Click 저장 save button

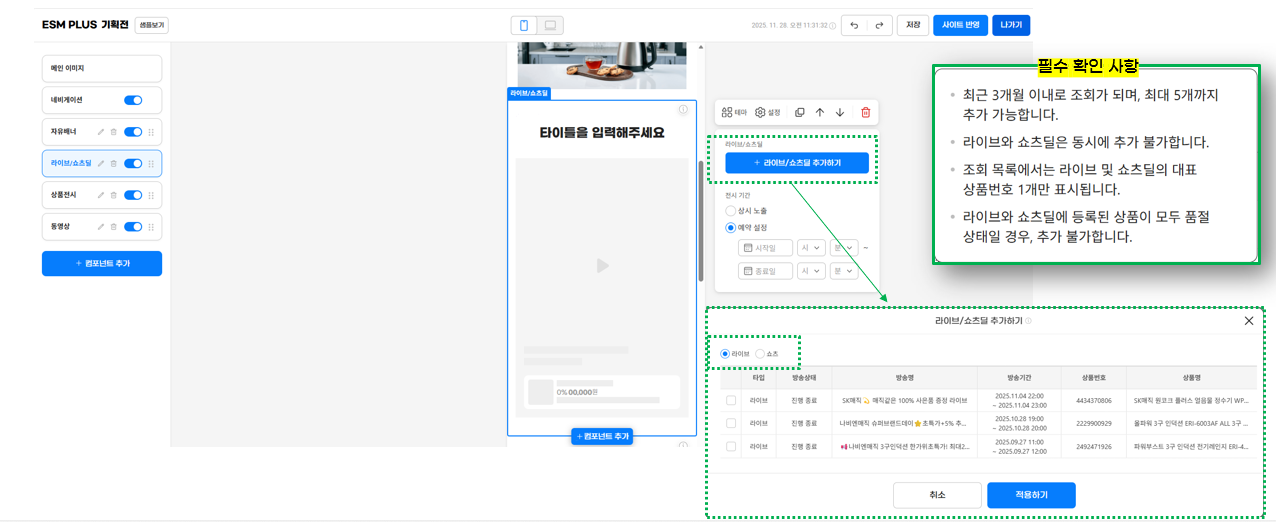click(x=913, y=25)
